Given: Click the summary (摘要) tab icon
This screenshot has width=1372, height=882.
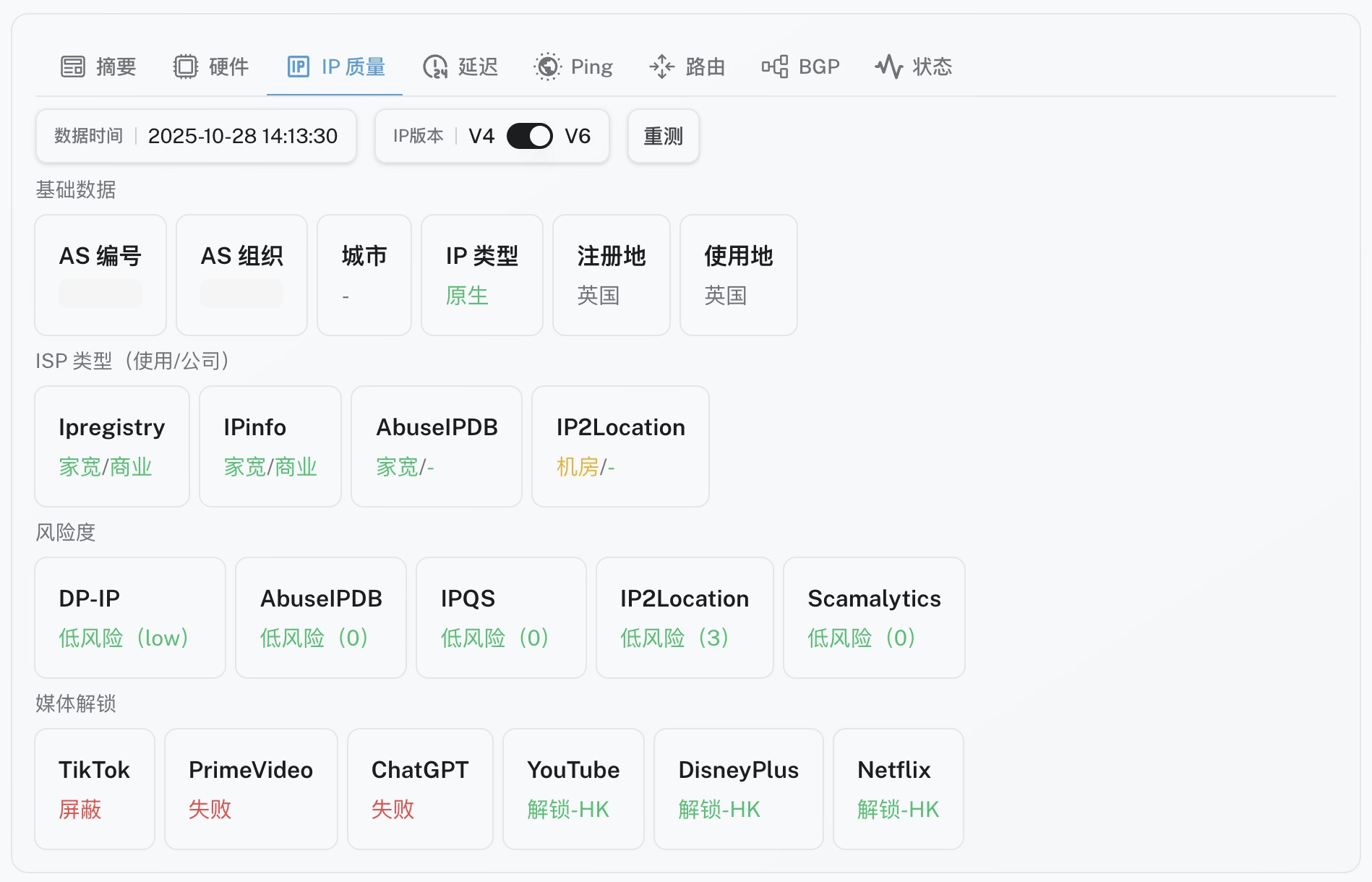Looking at the screenshot, I should pos(73,67).
